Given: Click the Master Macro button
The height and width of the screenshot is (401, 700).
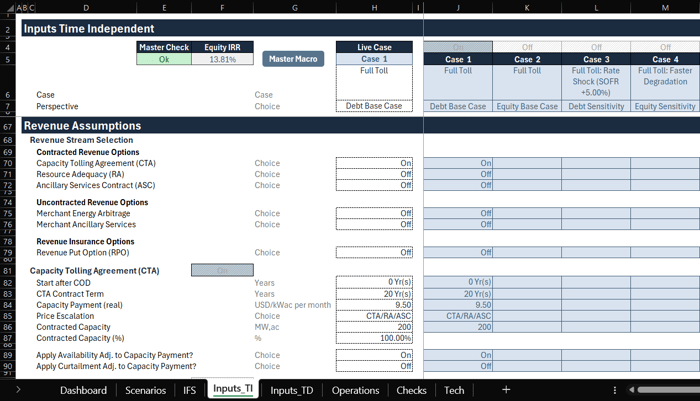Looking at the screenshot, I should [x=294, y=59].
